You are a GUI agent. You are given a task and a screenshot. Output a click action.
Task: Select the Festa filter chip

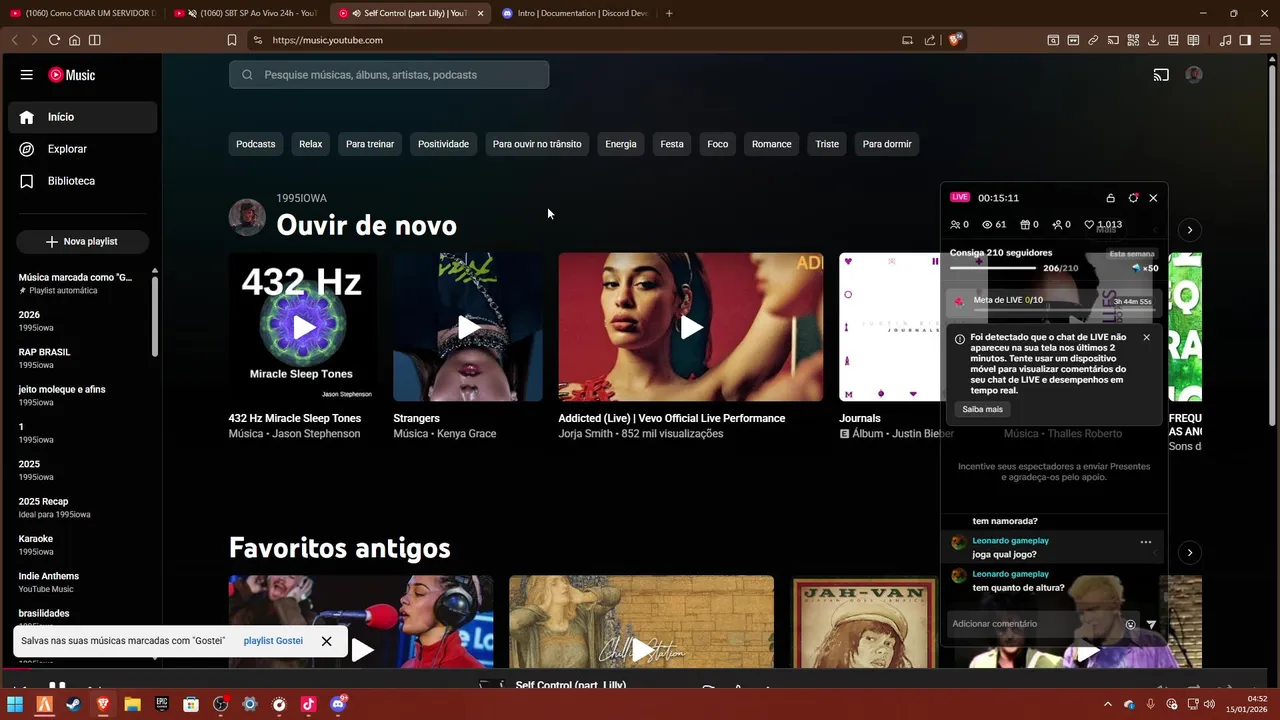(x=672, y=144)
